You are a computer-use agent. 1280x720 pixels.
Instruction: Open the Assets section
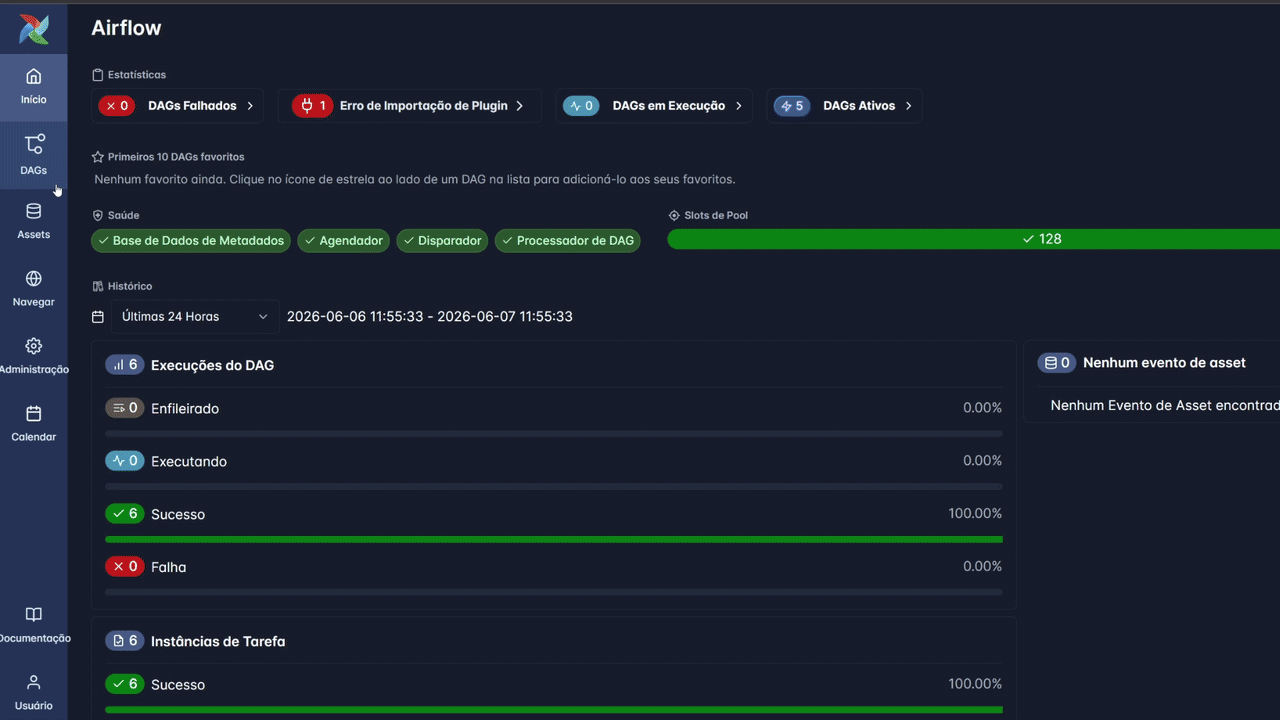pyautogui.click(x=33, y=222)
